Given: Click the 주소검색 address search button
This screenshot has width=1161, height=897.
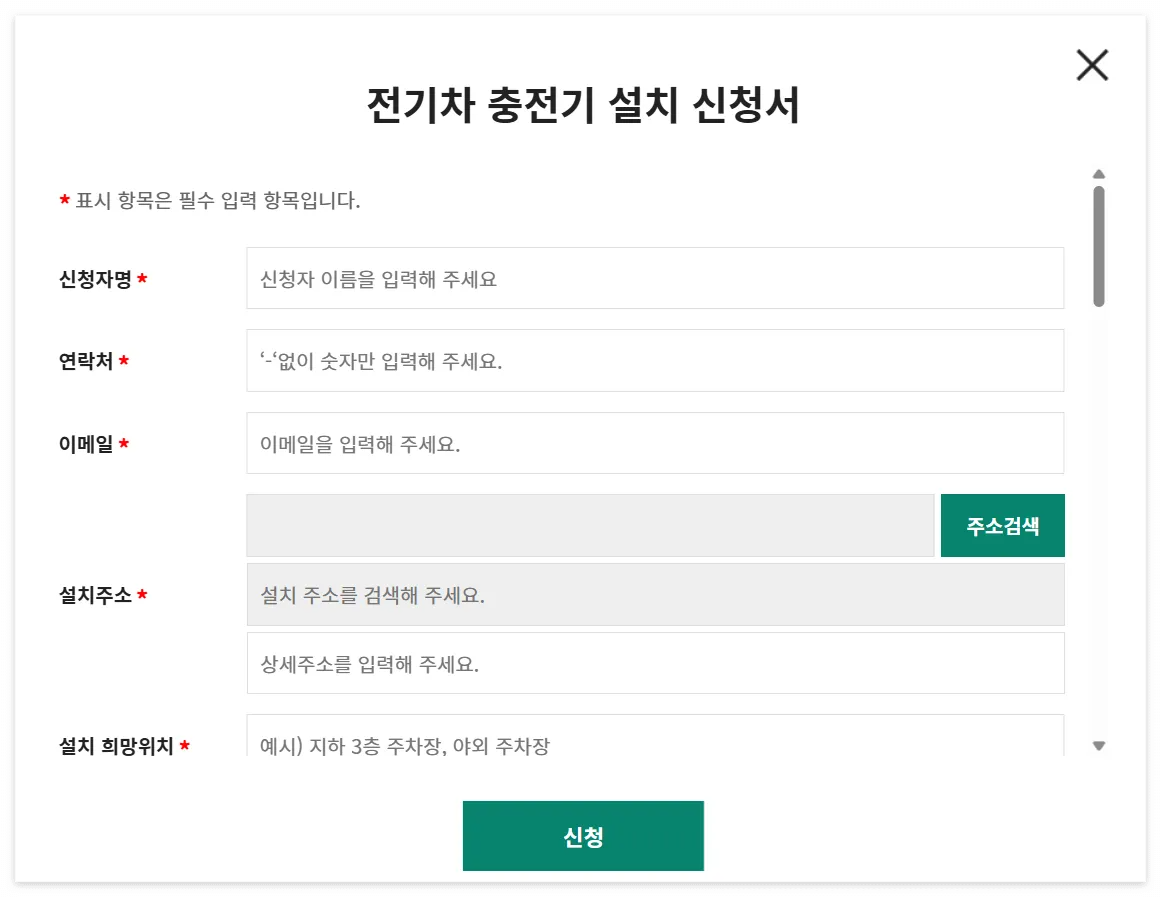Looking at the screenshot, I should [1002, 525].
